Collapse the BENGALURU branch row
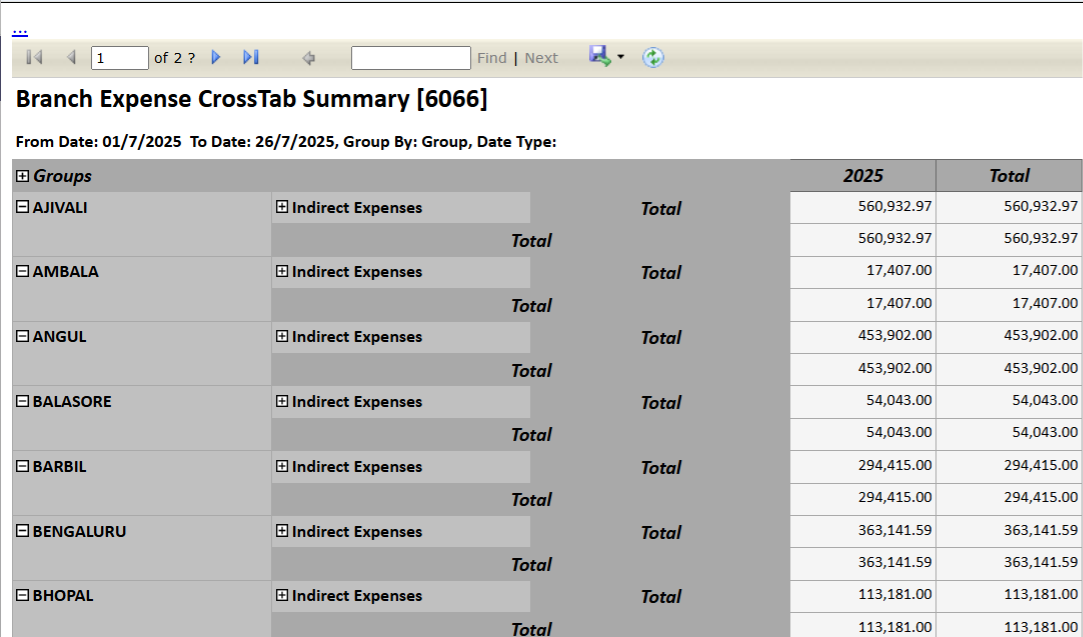Image resolution: width=1083 pixels, height=637 pixels. [22, 531]
